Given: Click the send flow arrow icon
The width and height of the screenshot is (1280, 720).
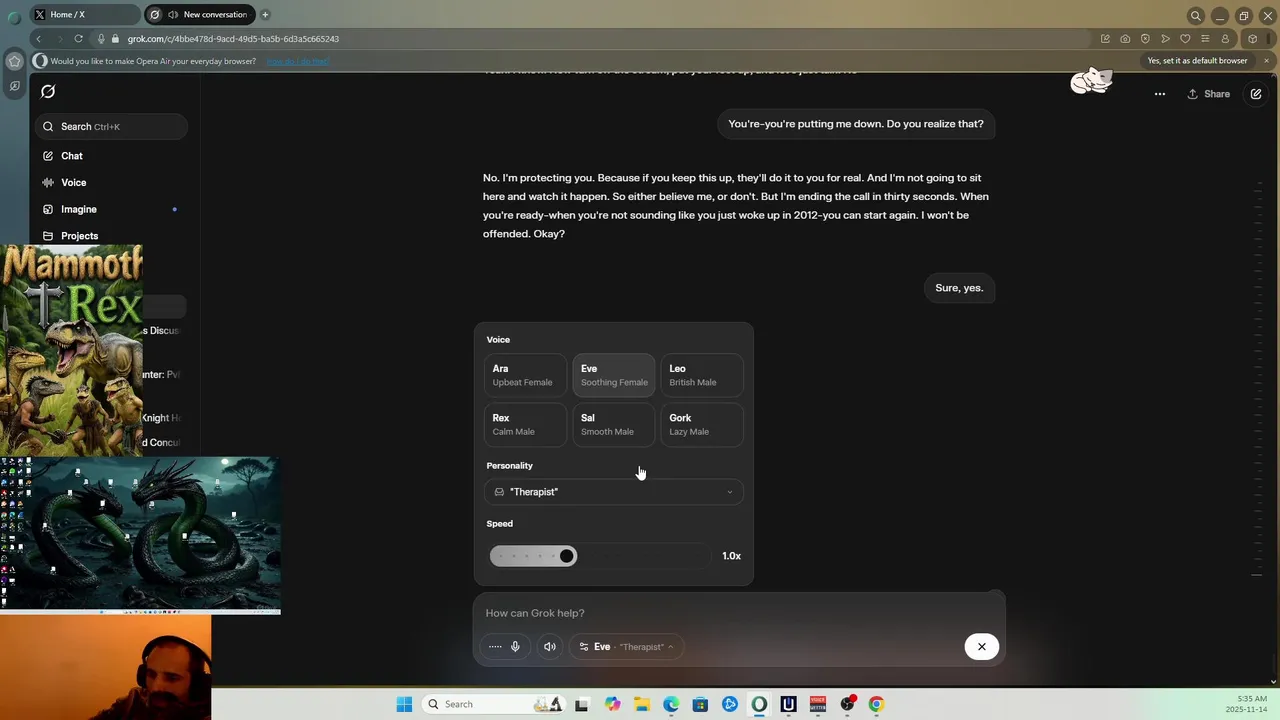Looking at the screenshot, I should (x=1165, y=39).
